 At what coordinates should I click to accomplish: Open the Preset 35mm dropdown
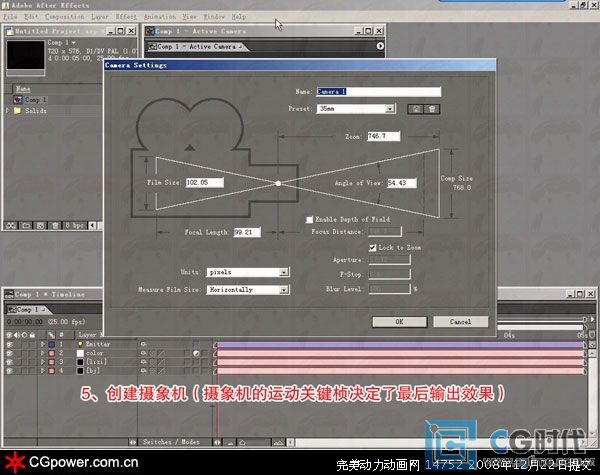(x=390, y=109)
